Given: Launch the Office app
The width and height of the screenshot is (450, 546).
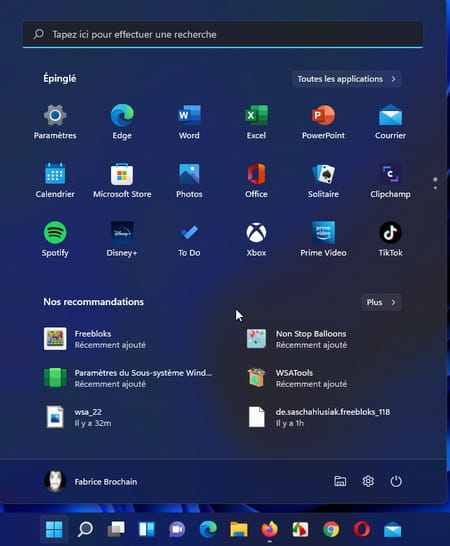Looking at the screenshot, I should (256, 180).
